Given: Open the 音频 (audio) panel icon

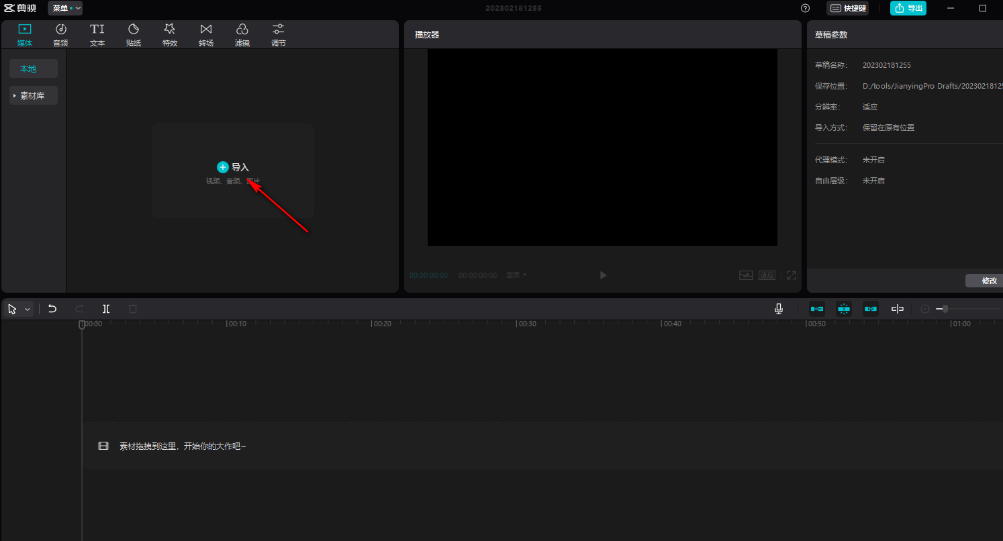Looking at the screenshot, I should tap(61, 34).
